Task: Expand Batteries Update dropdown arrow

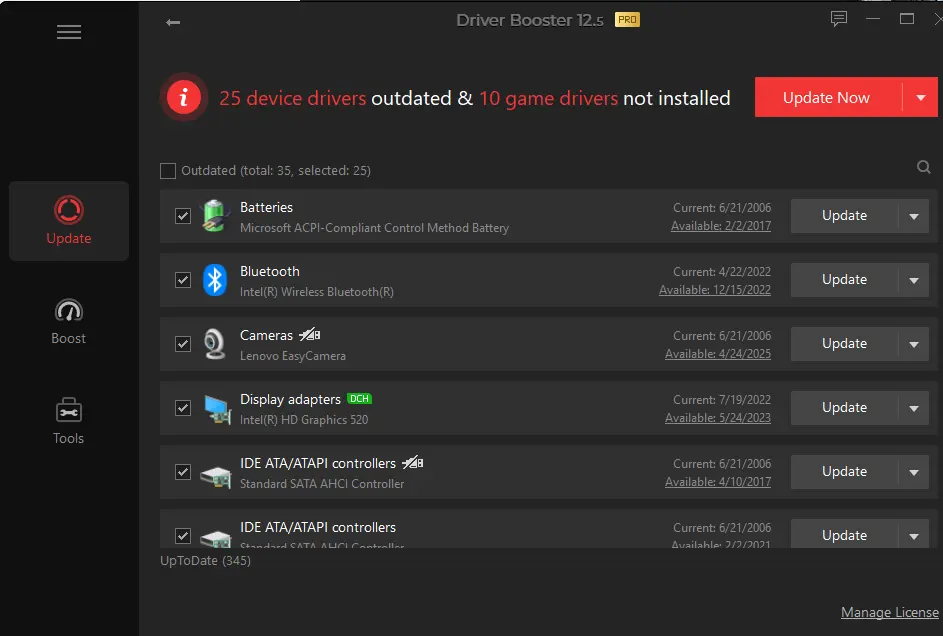Action: (x=914, y=216)
